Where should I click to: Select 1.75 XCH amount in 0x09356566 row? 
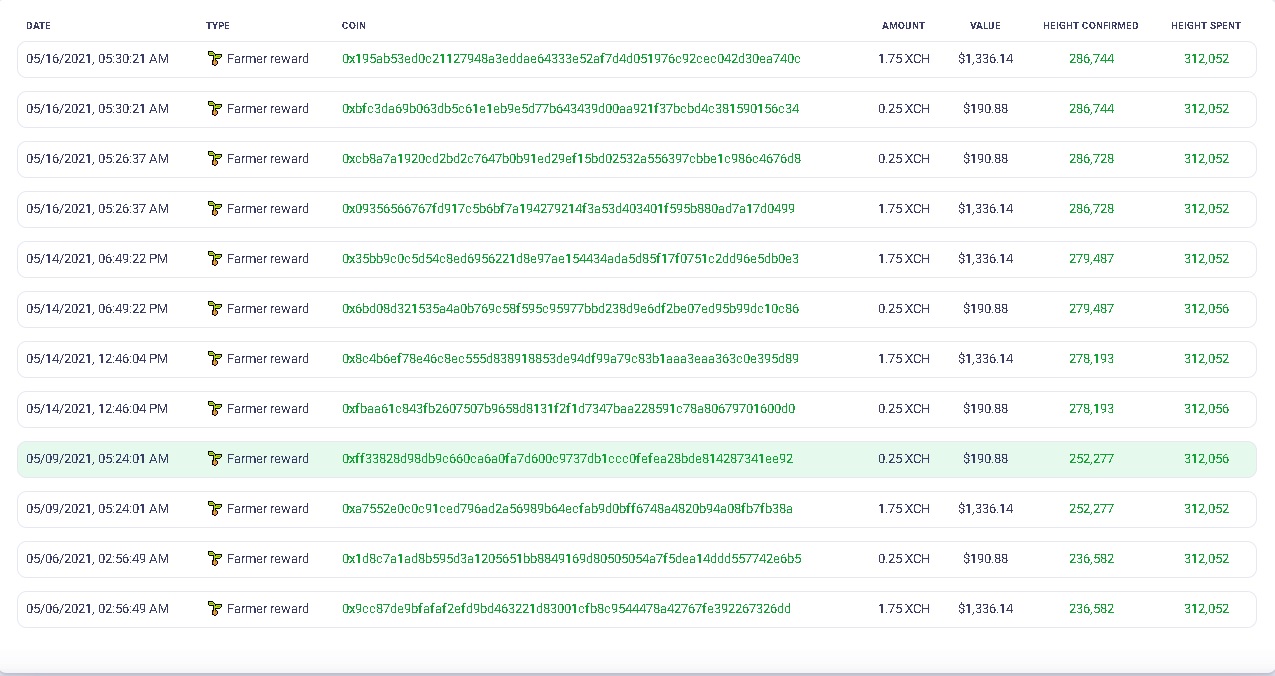[x=904, y=209]
